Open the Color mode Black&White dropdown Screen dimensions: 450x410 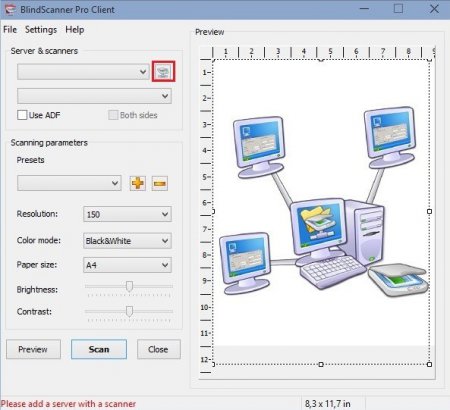click(127, 241)
